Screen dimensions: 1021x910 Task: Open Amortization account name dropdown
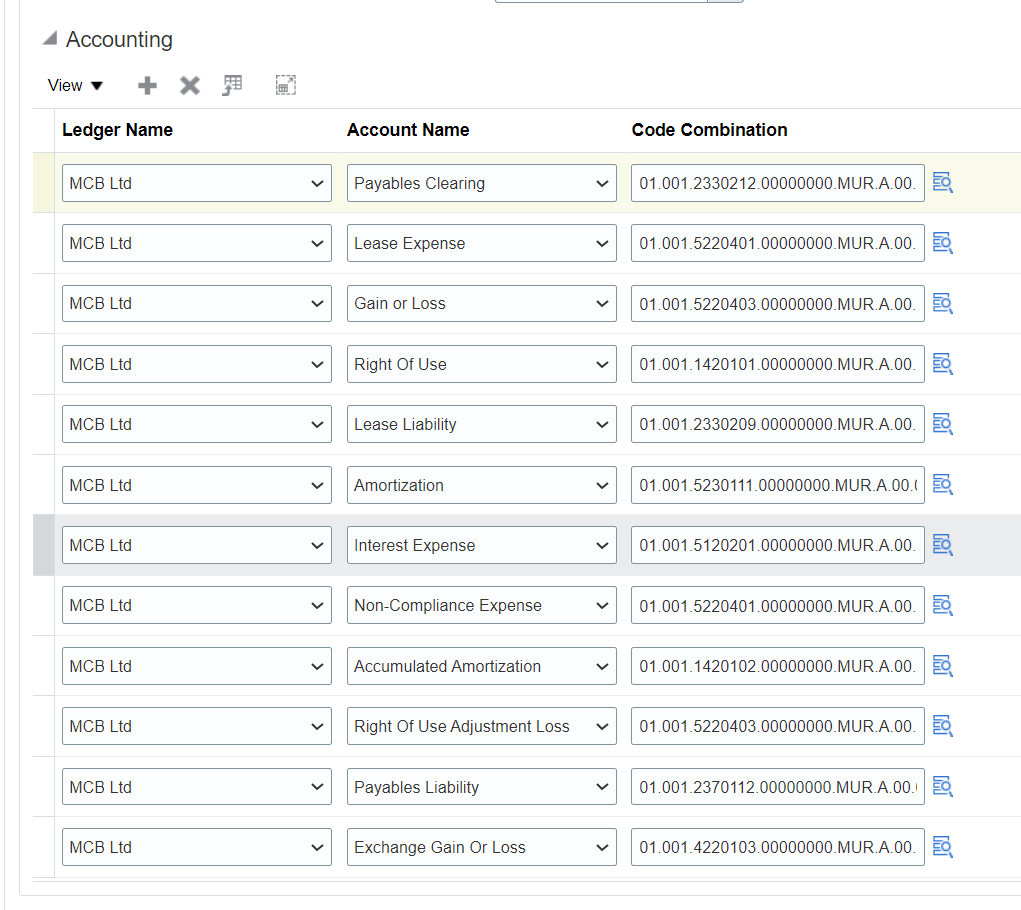click(481, 485)
